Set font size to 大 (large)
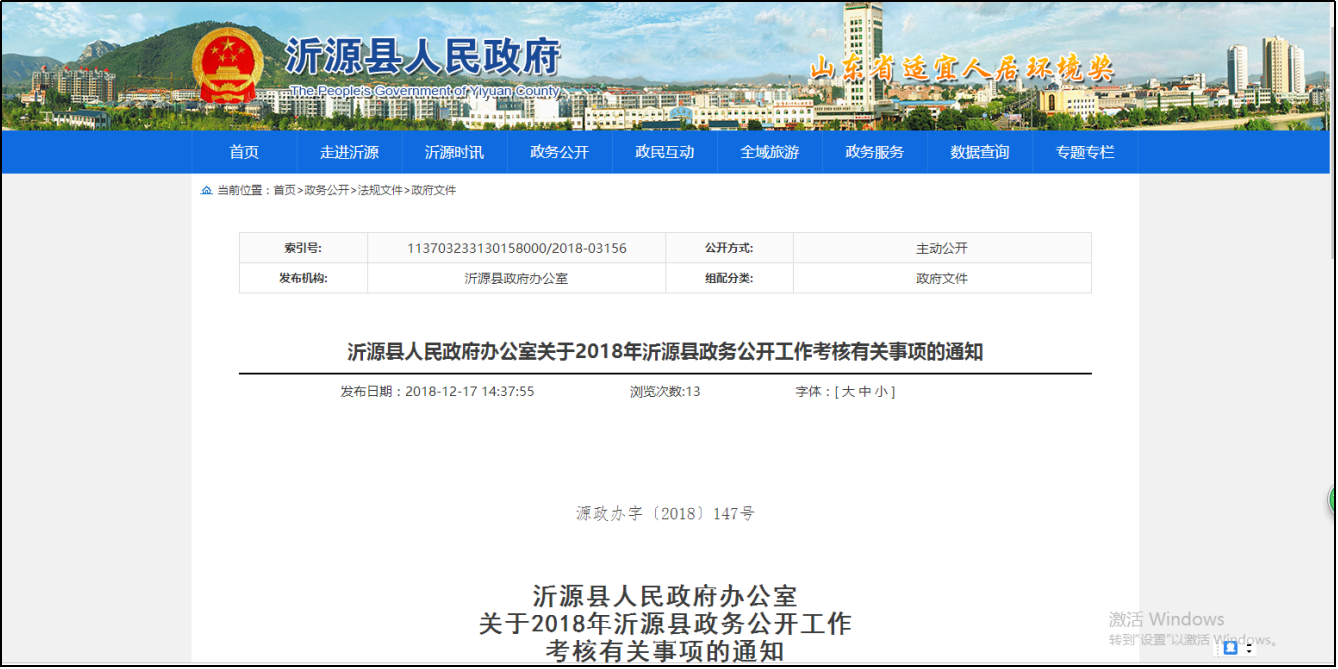The image size is (1338, 669). (848, 392)
